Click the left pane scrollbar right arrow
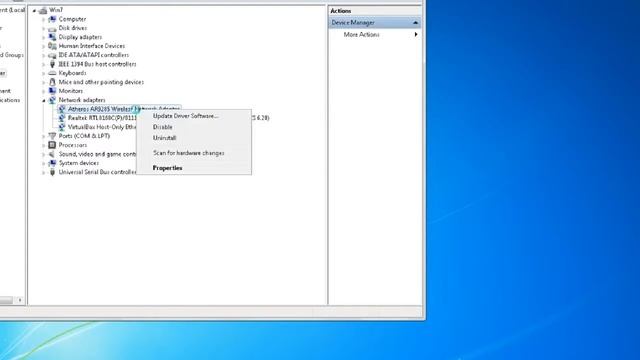 [x=20, y=300]
